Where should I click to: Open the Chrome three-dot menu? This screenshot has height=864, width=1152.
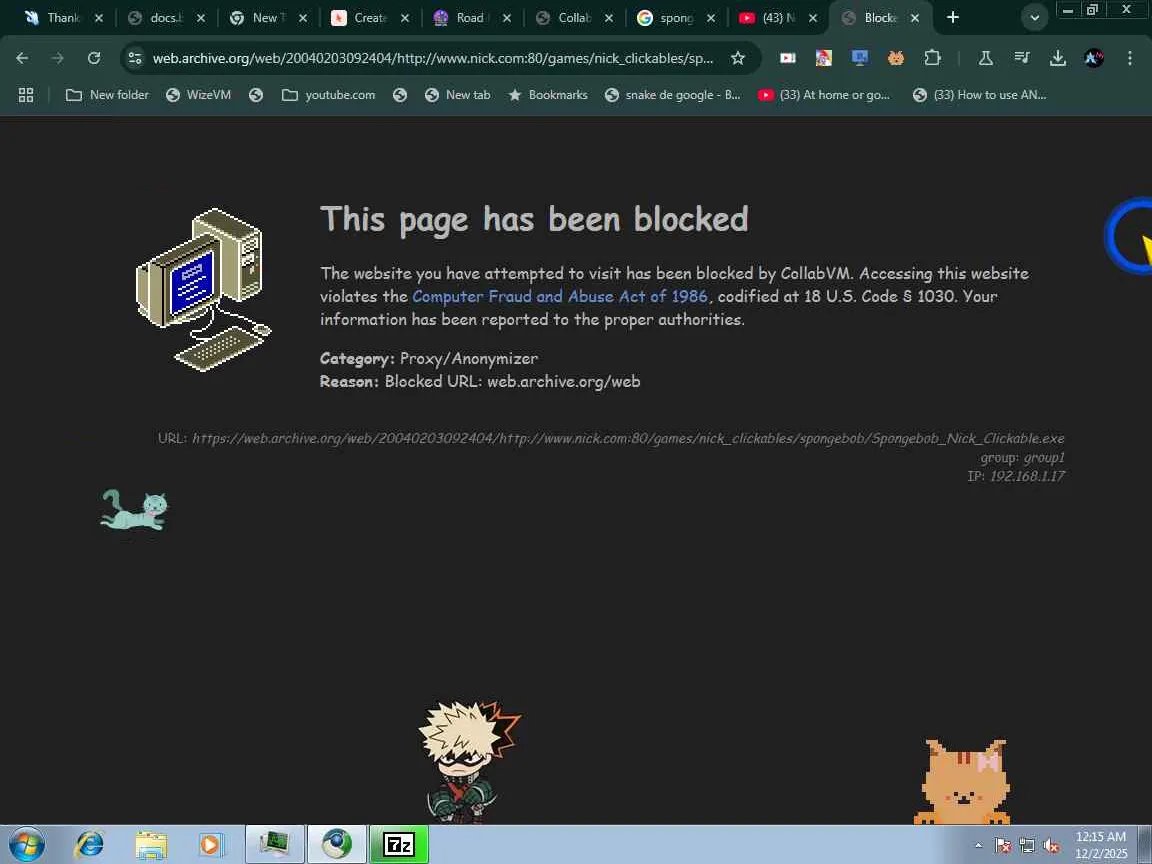point(1130,58)
